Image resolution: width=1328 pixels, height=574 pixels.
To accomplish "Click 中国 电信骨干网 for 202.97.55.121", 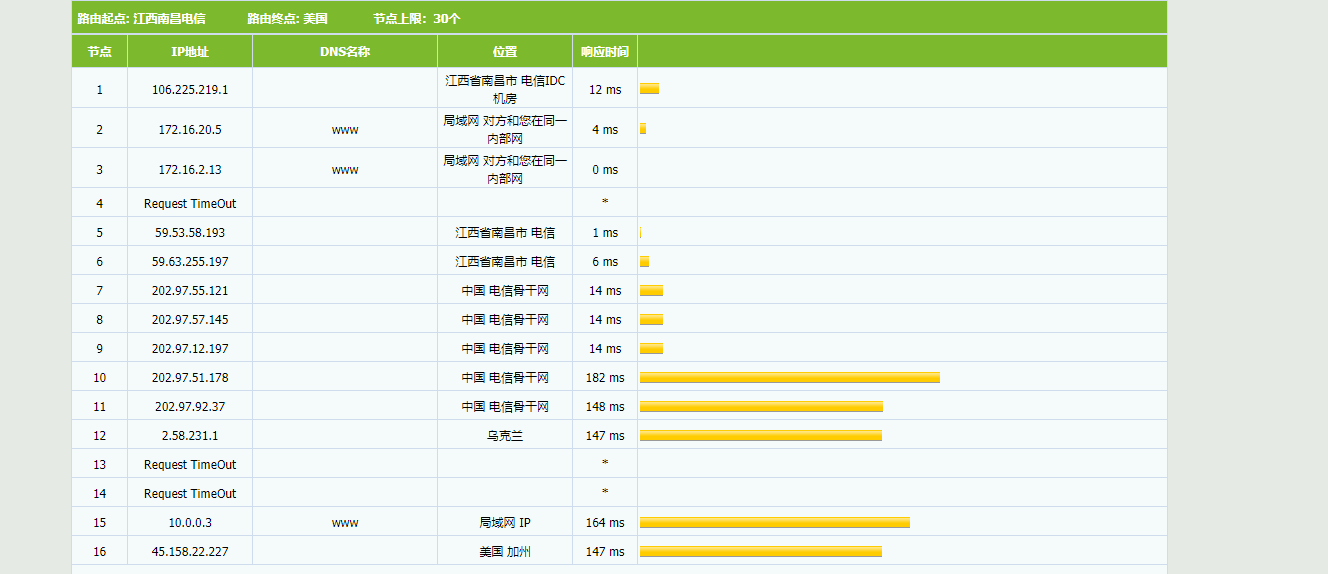I will tap(505, 290).
